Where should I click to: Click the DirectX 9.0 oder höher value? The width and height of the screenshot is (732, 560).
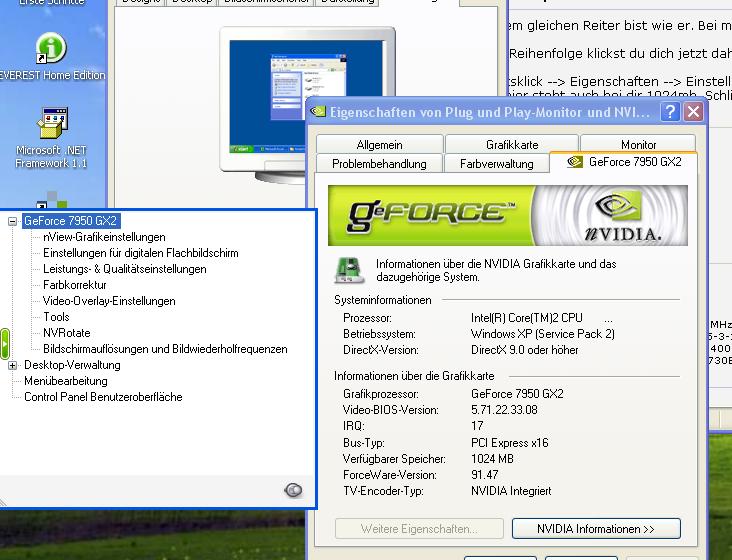pos(524,350)
